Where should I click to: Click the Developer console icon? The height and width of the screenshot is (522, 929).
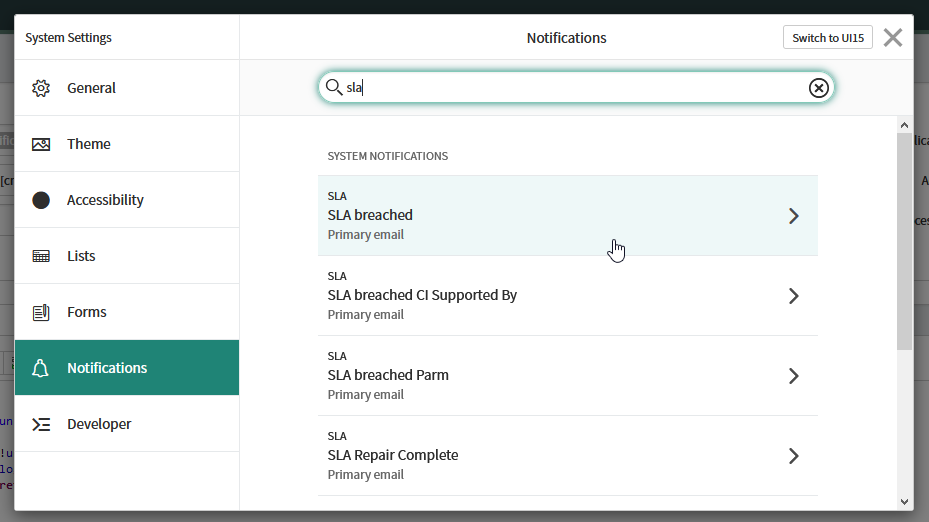point(41,424)
